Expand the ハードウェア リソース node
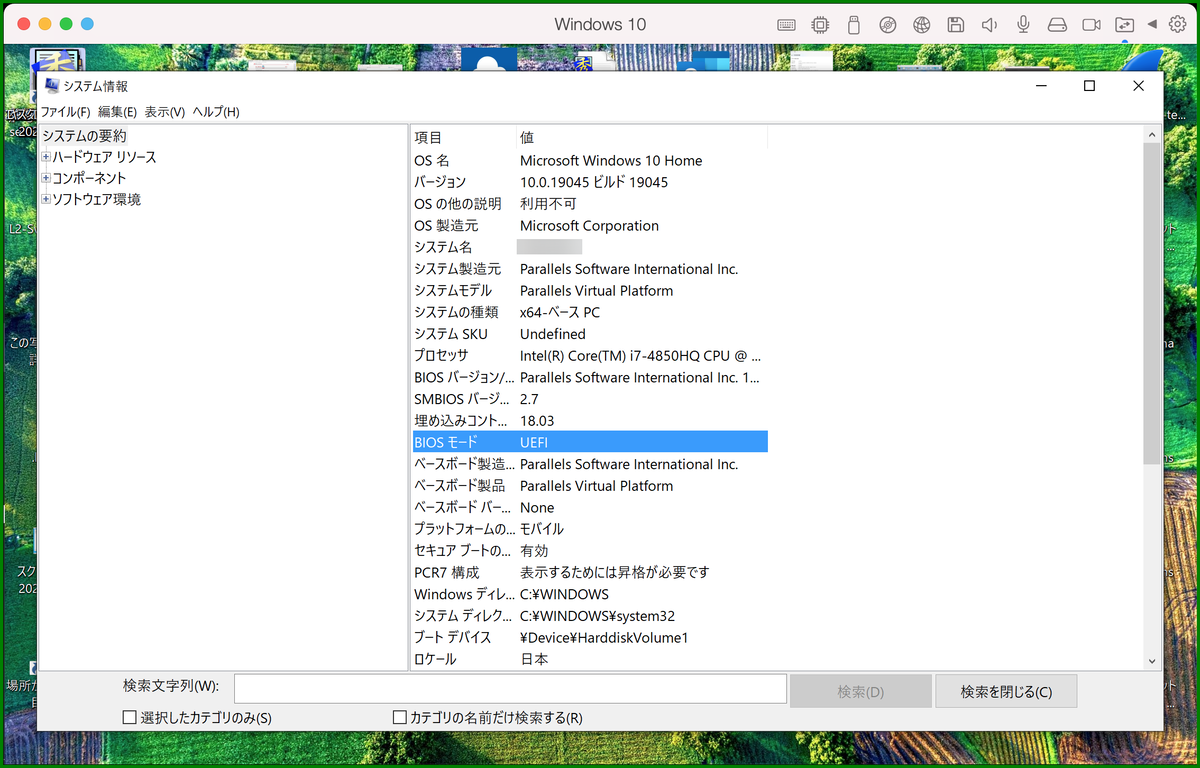 46,157
